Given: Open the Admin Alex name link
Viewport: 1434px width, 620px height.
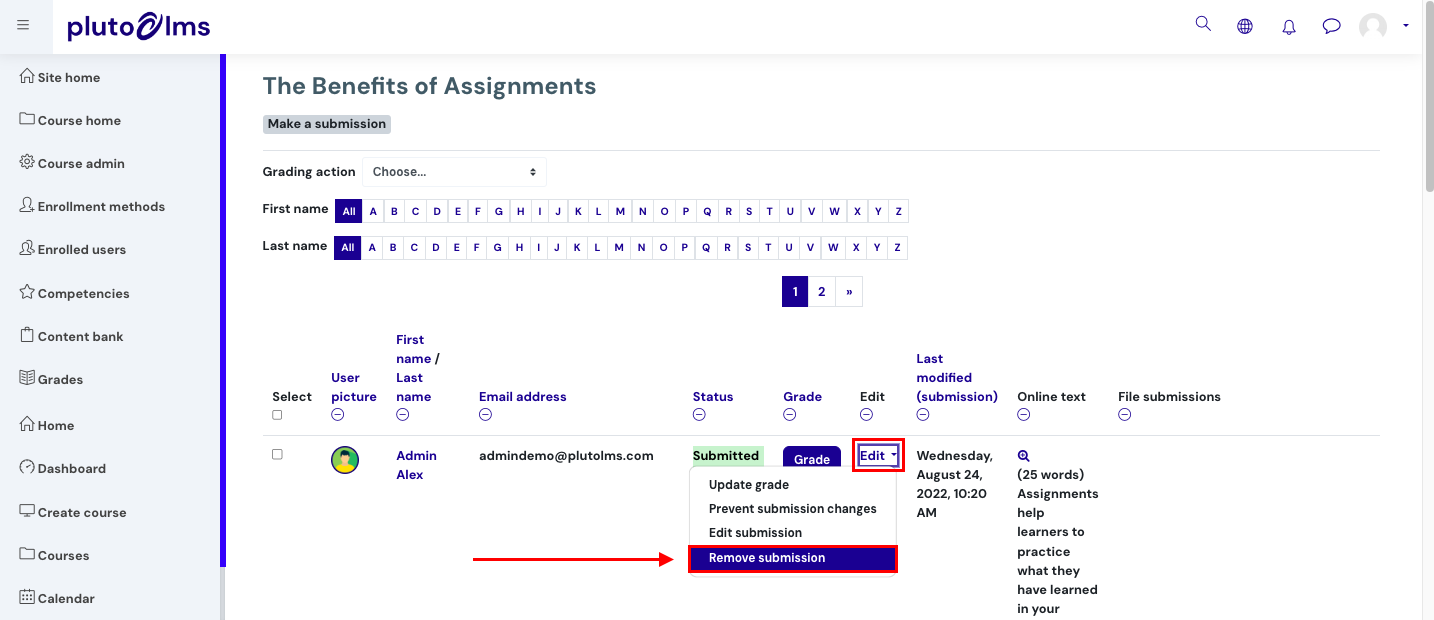Looking at the screenshot, I should 416,465.
